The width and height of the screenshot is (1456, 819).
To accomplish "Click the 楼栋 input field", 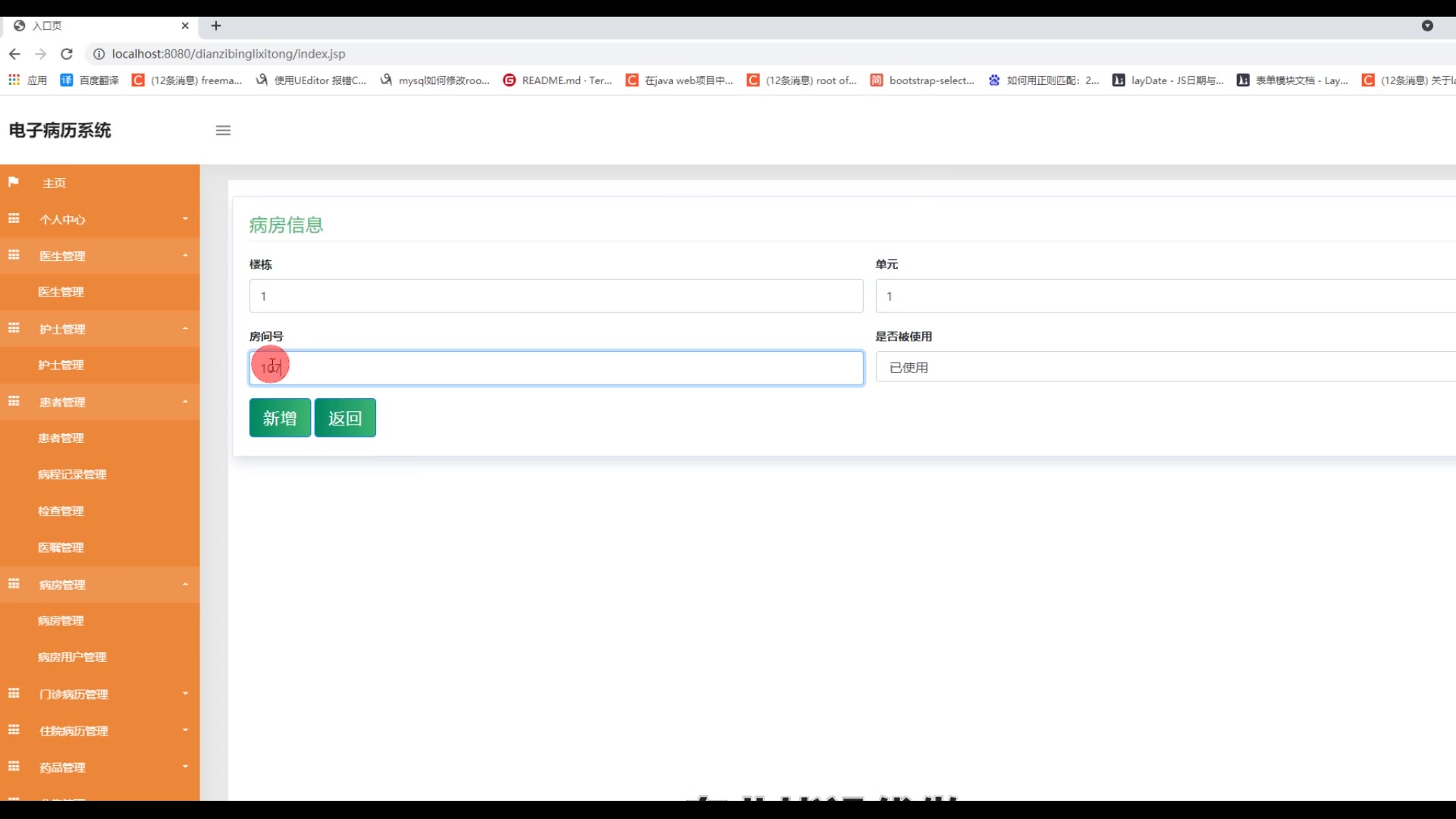I will click(556, 296).
